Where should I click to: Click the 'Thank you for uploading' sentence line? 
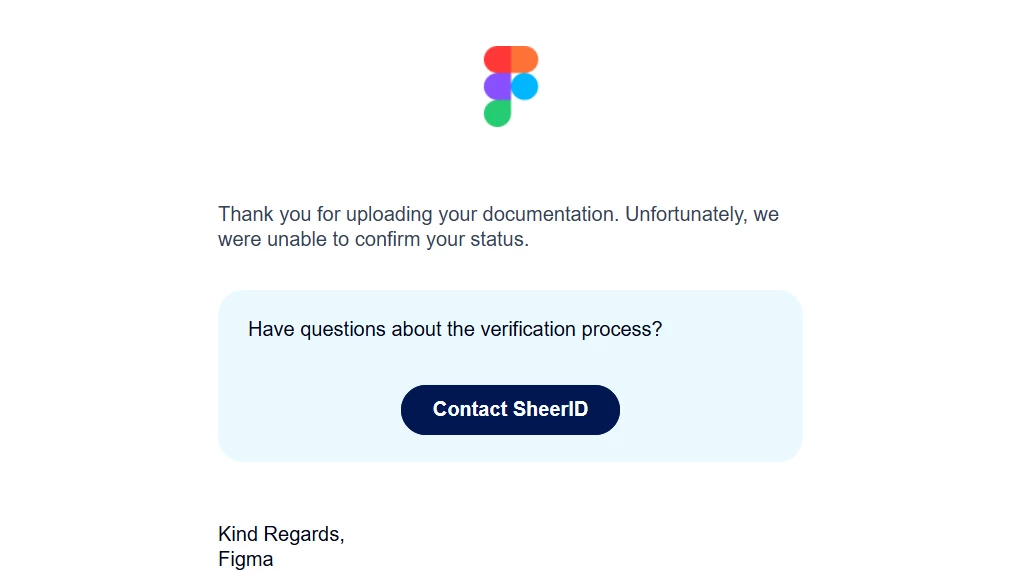pyautogui.click(x=498, y=214)
